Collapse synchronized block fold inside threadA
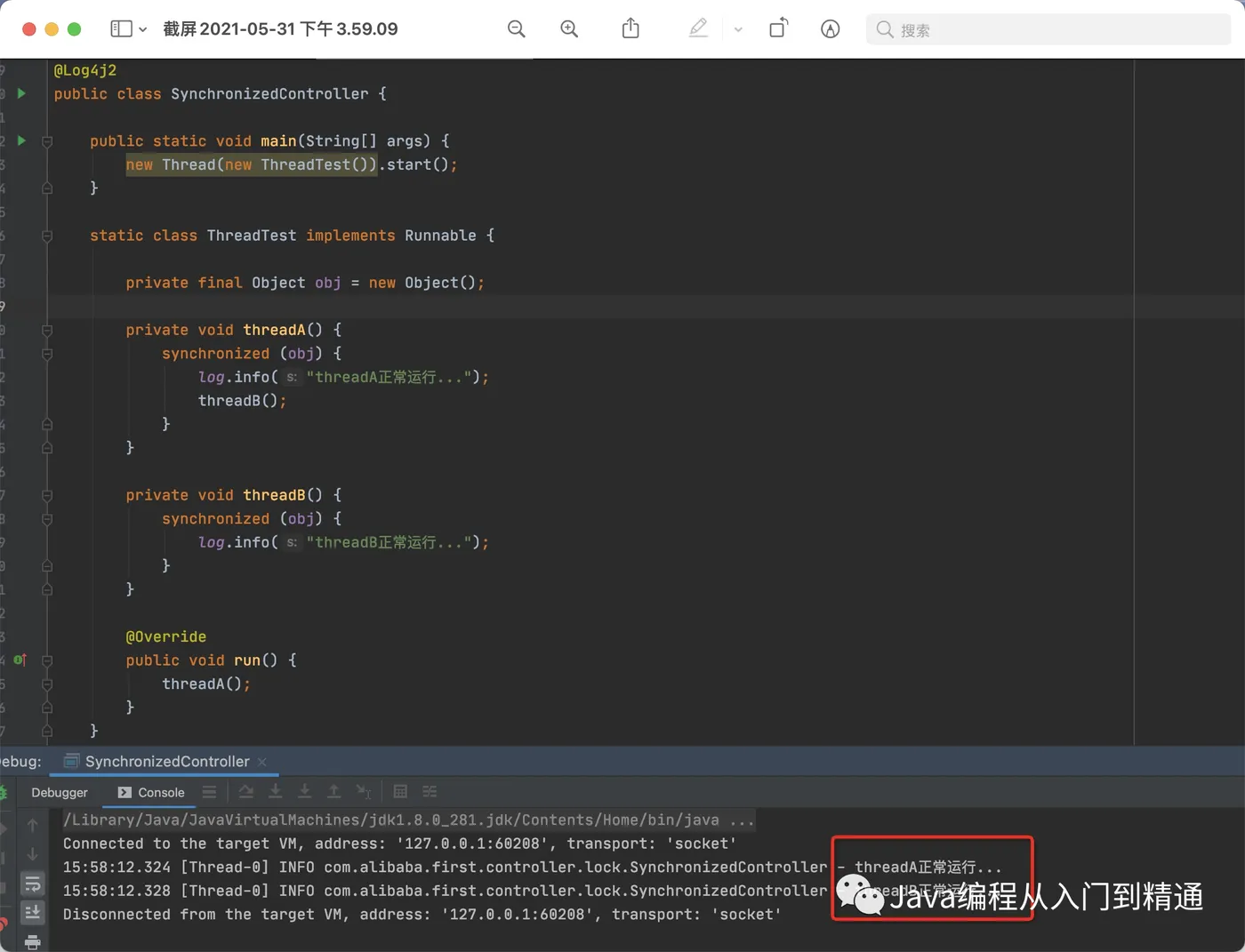The image size is (1245, 952). click(x=47, y=354)
